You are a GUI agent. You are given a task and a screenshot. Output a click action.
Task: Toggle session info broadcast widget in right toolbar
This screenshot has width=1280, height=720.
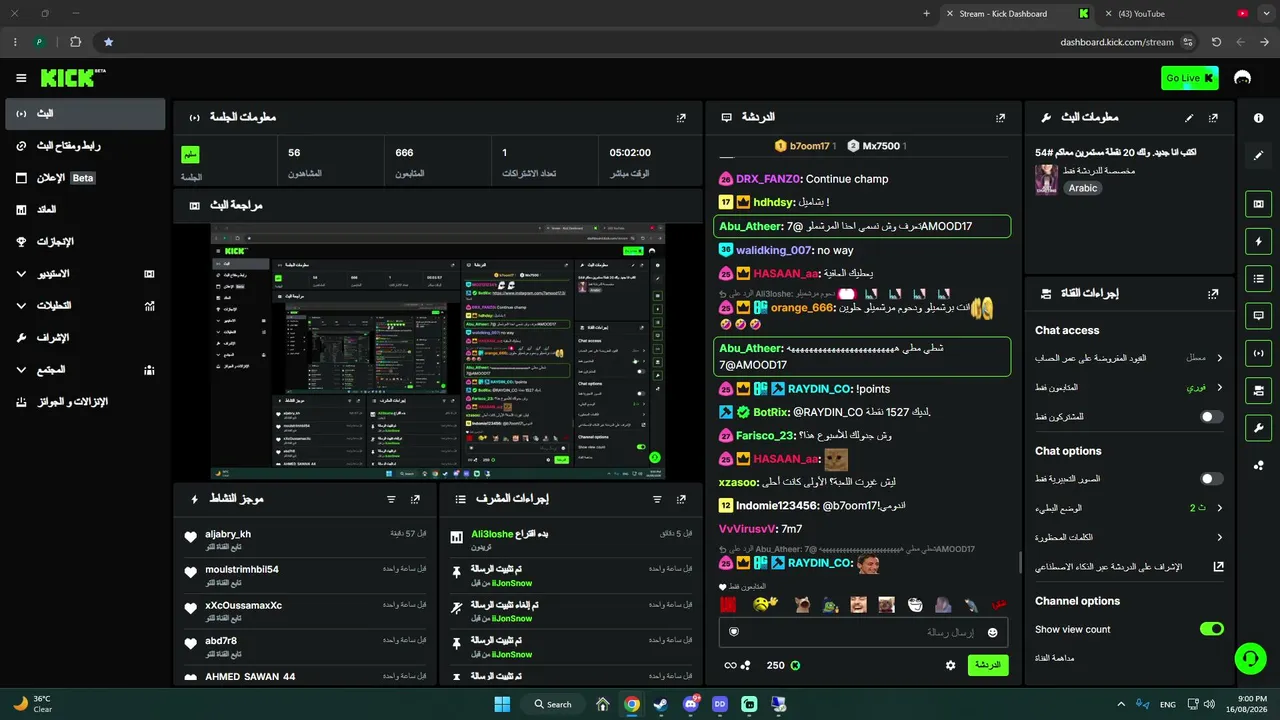(x=1258, y=353)
